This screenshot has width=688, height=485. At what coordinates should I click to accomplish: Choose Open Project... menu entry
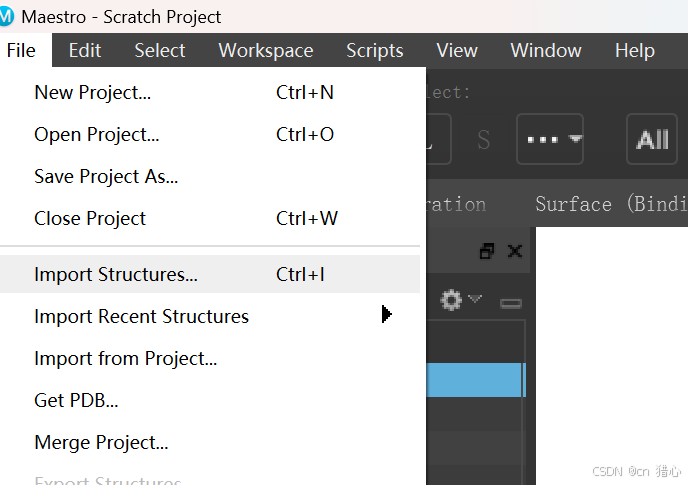pyautogui.click(x=210, y=135)
